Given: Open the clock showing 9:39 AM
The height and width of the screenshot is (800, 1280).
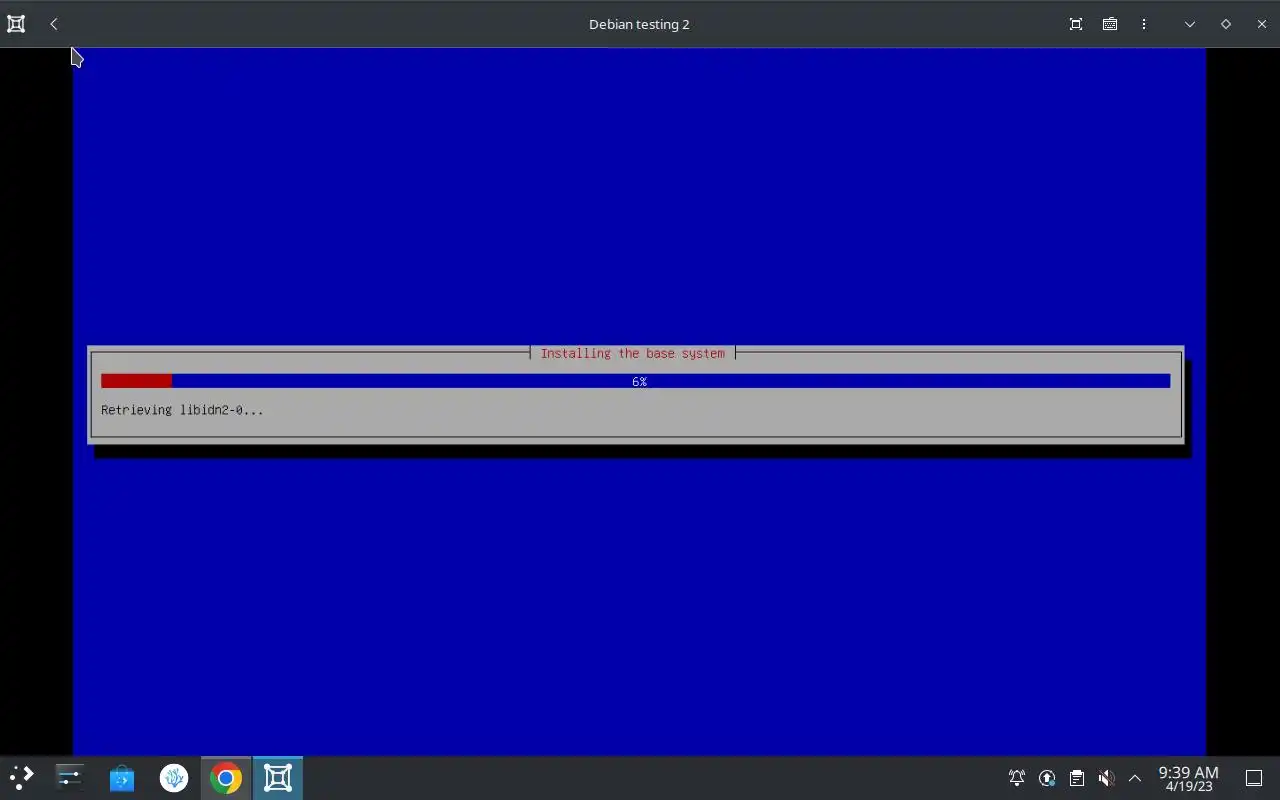Looking at the screenshot, I should (x=1188, y=778).
